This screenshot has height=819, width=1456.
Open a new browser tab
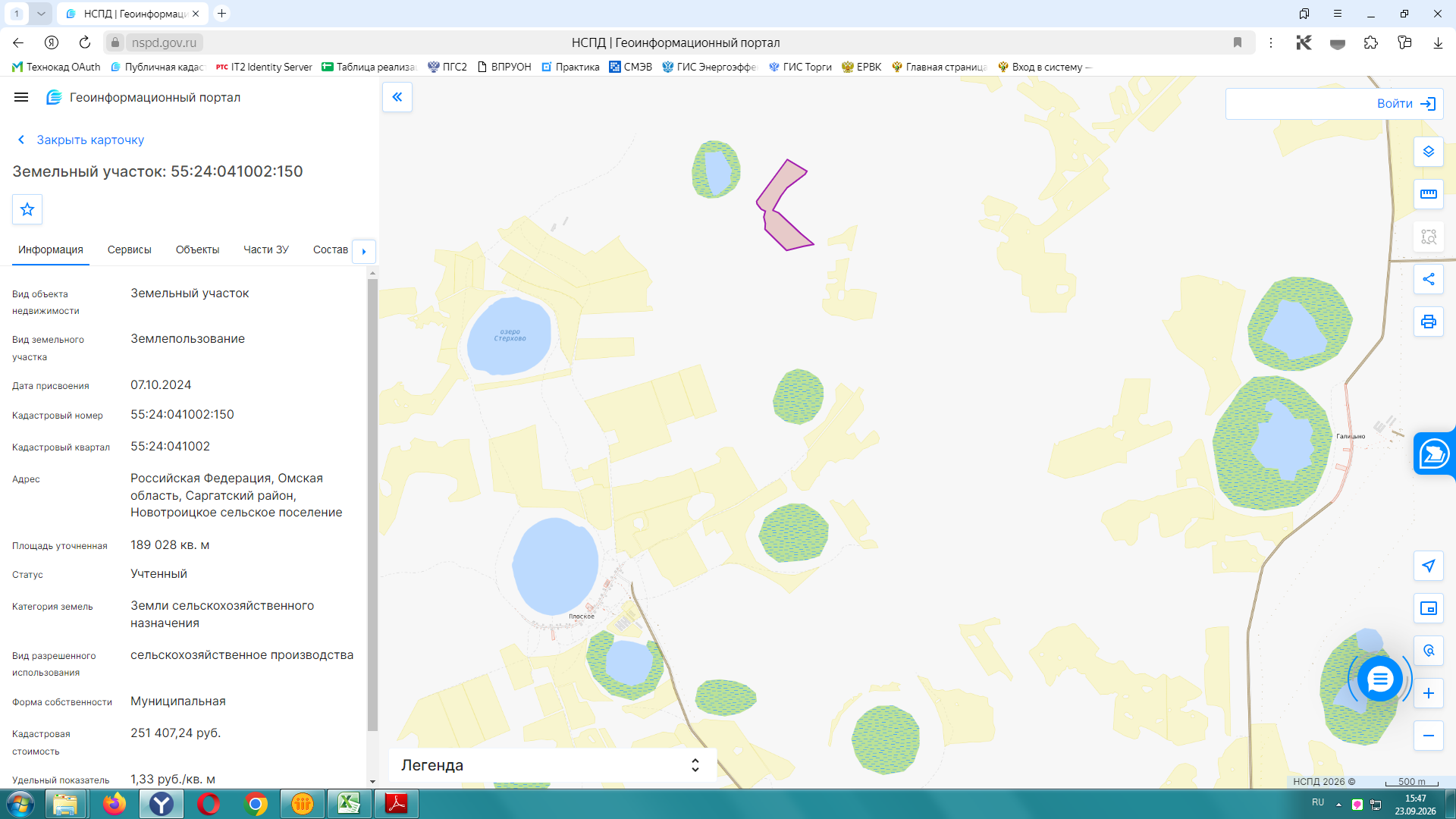pyautogui.click(x=221, y=14)
